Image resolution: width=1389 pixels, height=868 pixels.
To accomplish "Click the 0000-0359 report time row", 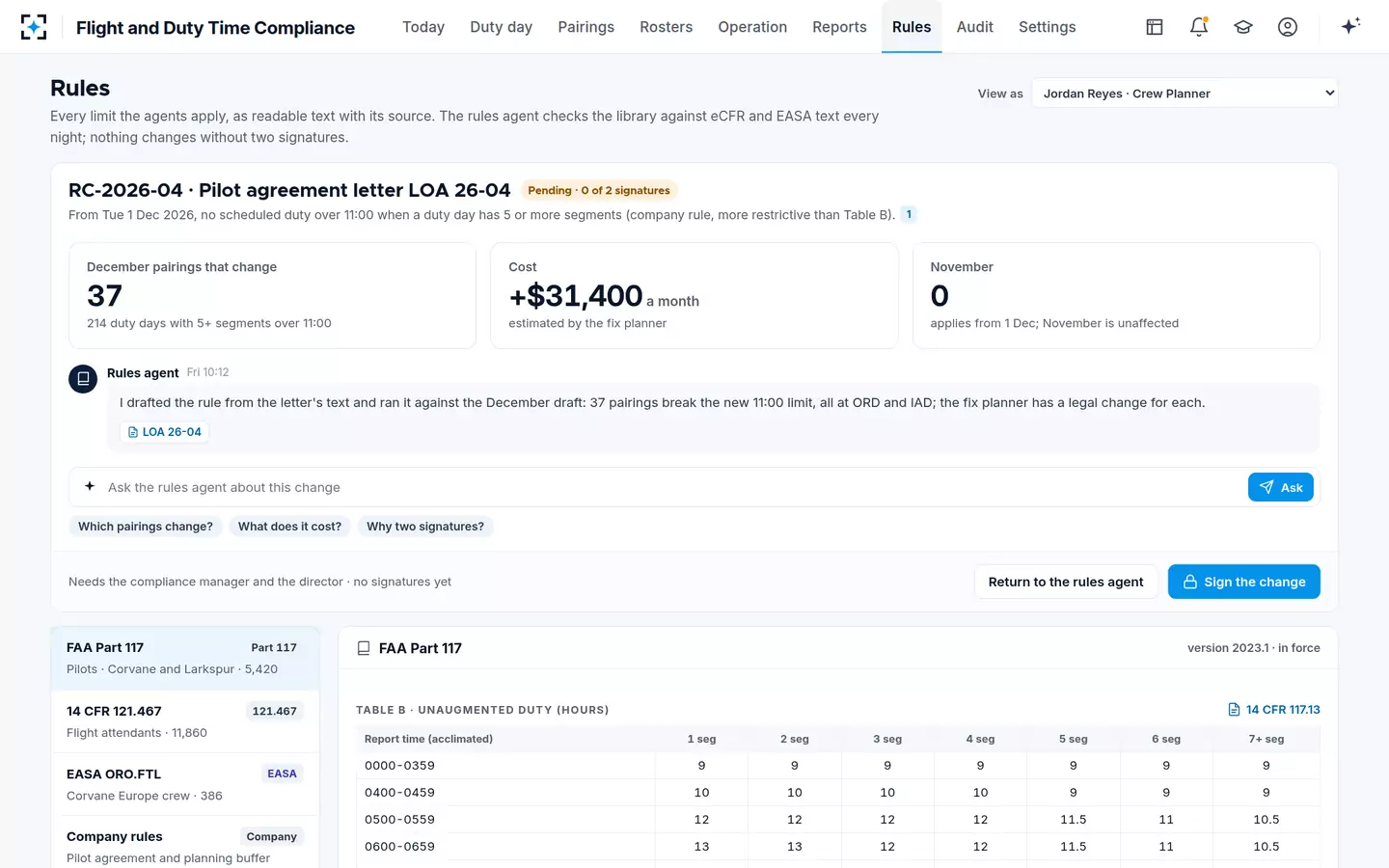I will 838,766.
